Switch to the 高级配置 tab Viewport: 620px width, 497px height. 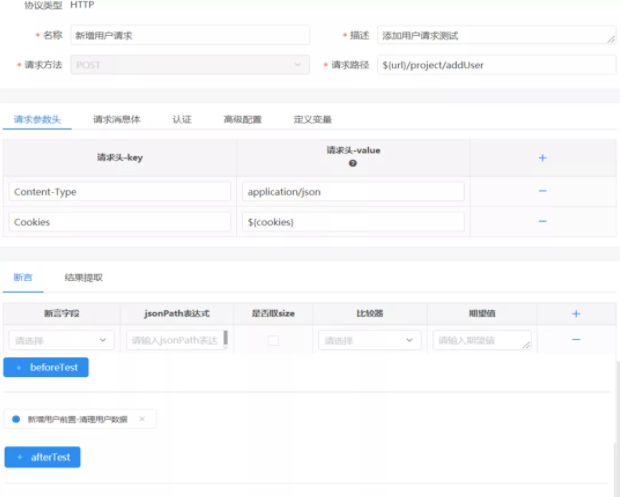[x=242, y=119]
